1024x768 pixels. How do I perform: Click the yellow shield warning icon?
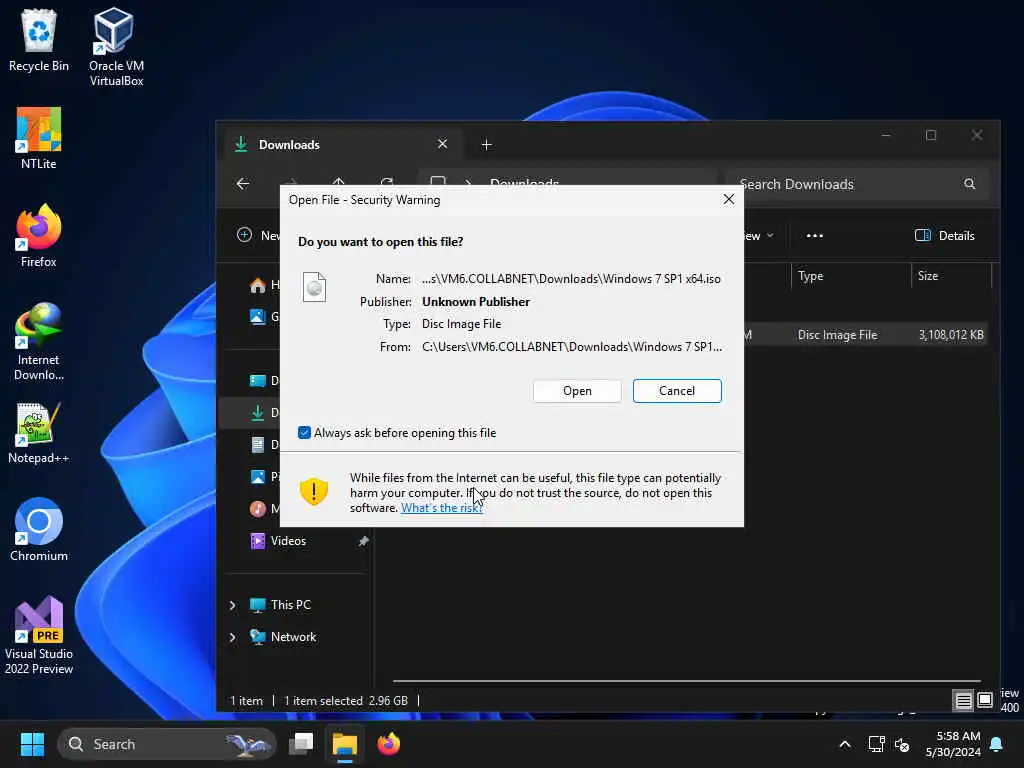click(x=313, y=491)
